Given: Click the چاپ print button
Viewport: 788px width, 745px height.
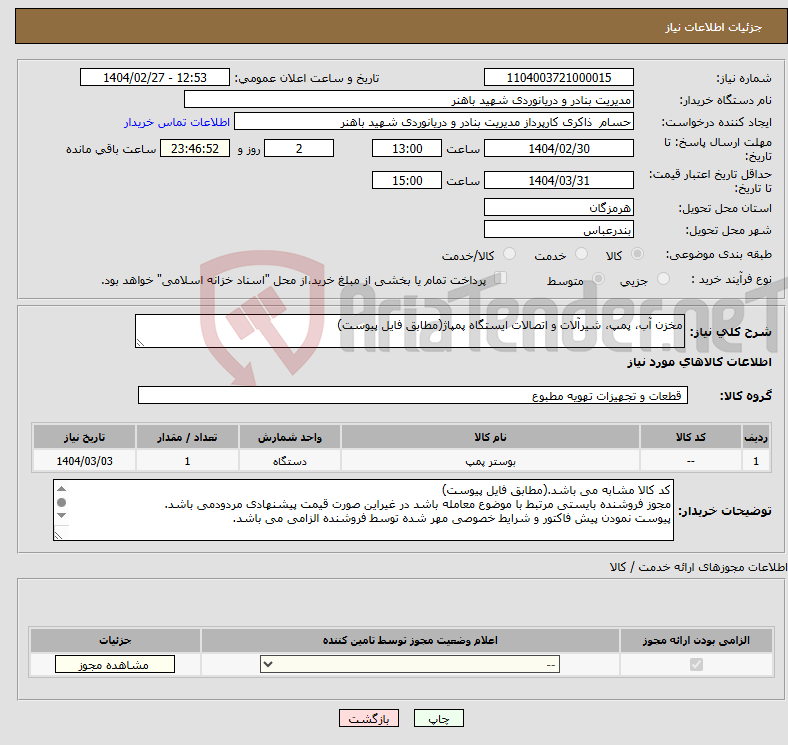Looking at the screenshot, I should (439, 718).
